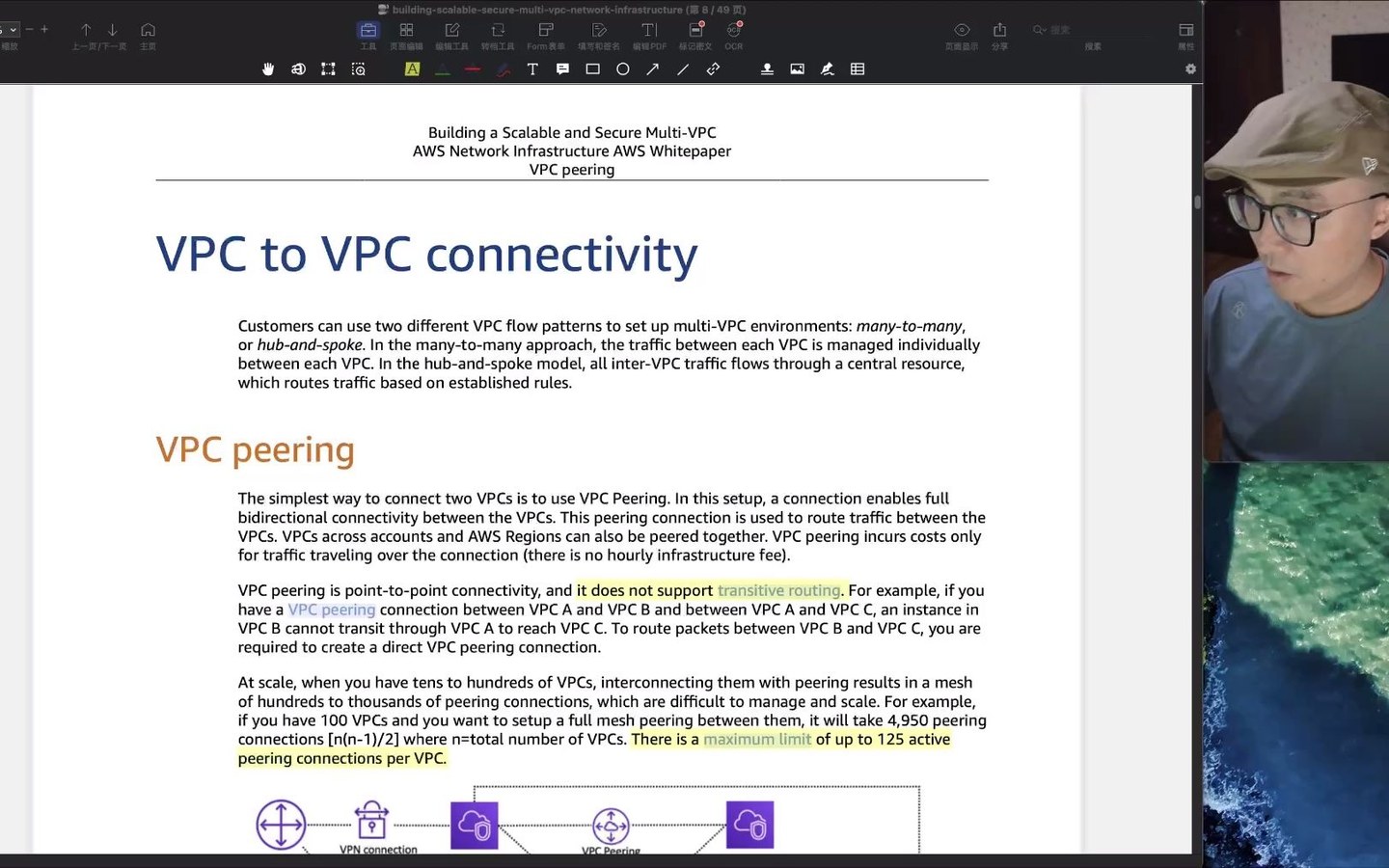Open the 填写和签名 fill and sign tab

point(599,36)
